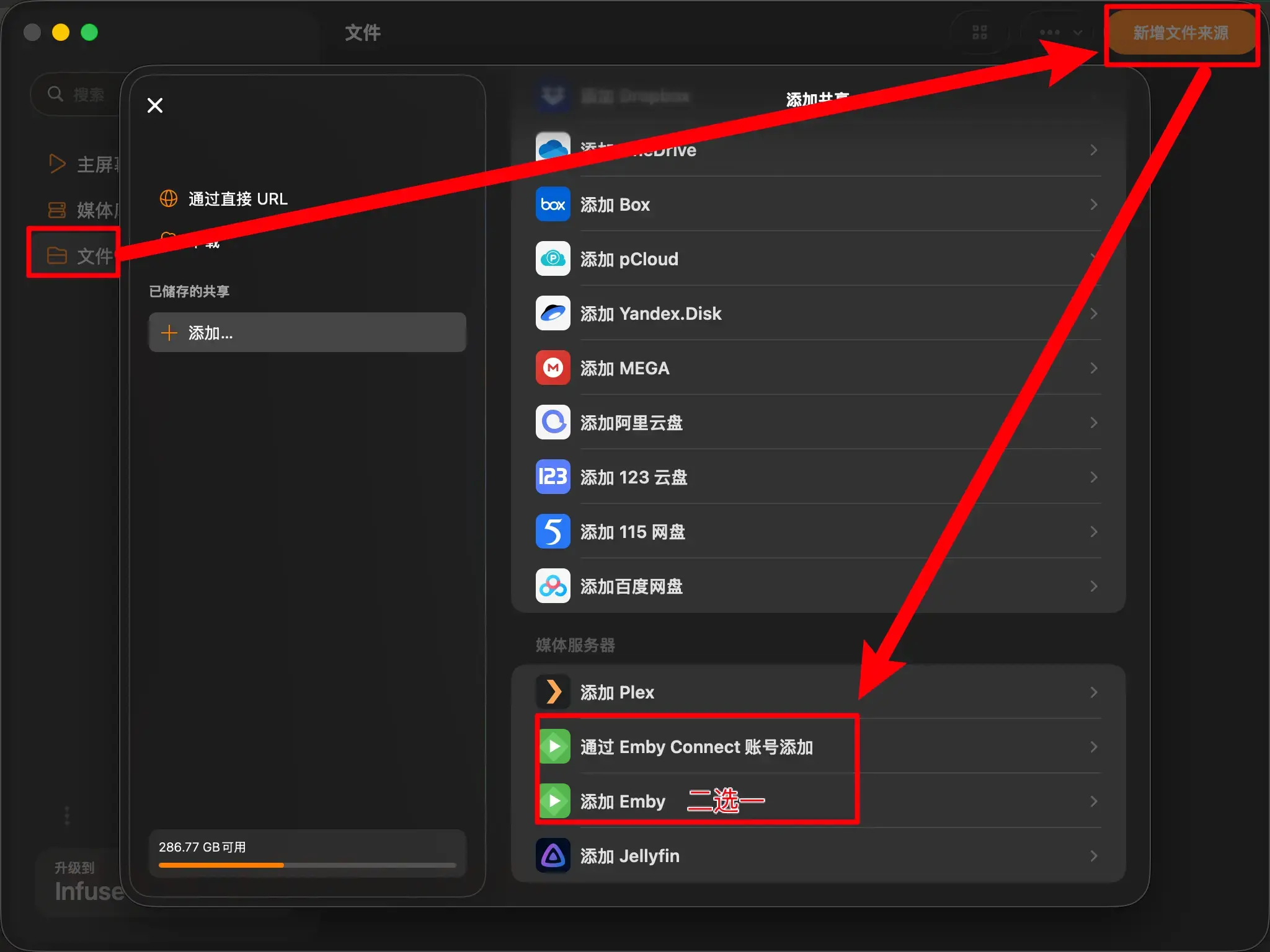Viewport: 1270px width, 952px height.
Task: Expand 添加 MEGA row chevron
Action: click(x=1093, y=368)
